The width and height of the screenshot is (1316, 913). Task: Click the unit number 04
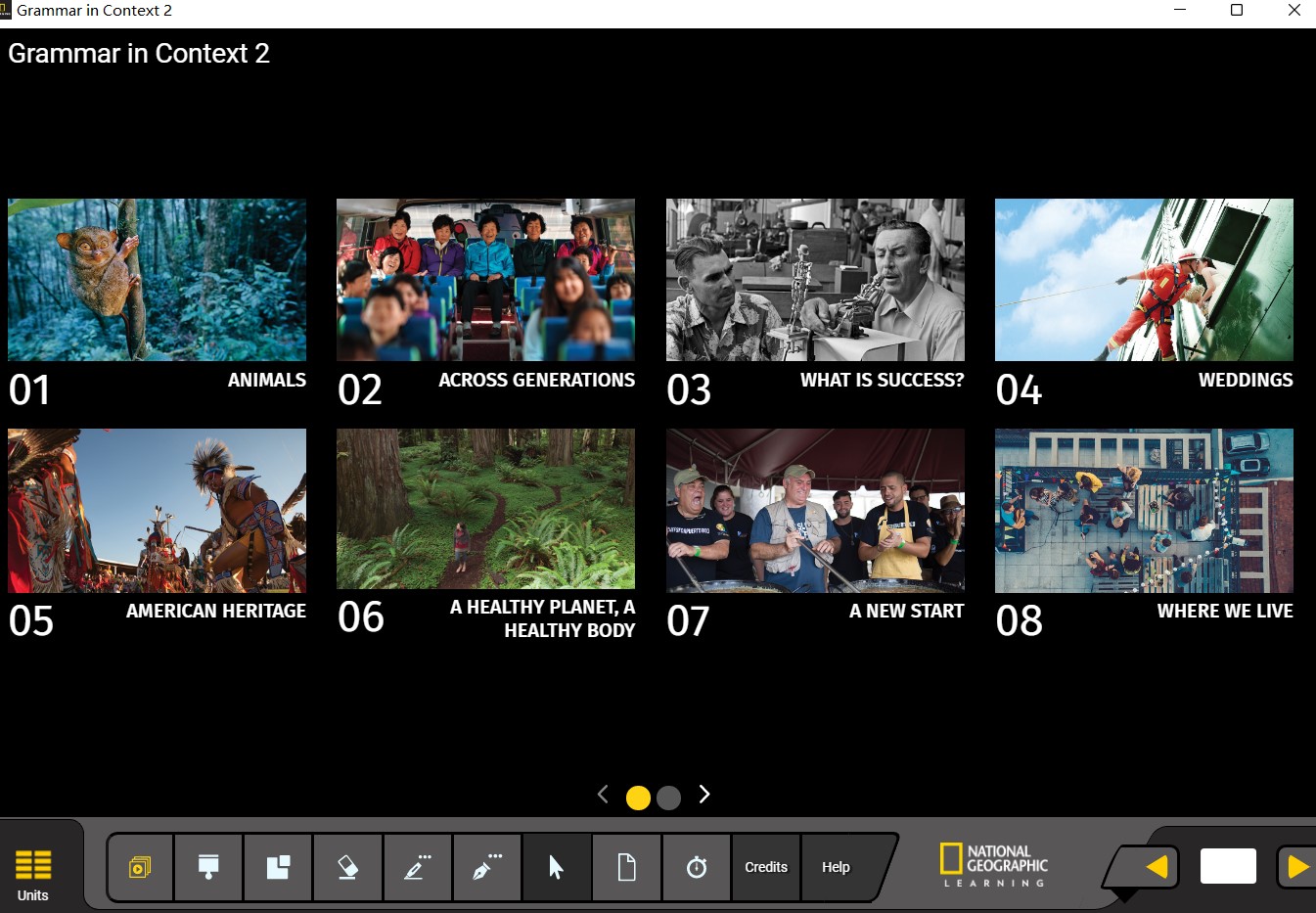1019,390
